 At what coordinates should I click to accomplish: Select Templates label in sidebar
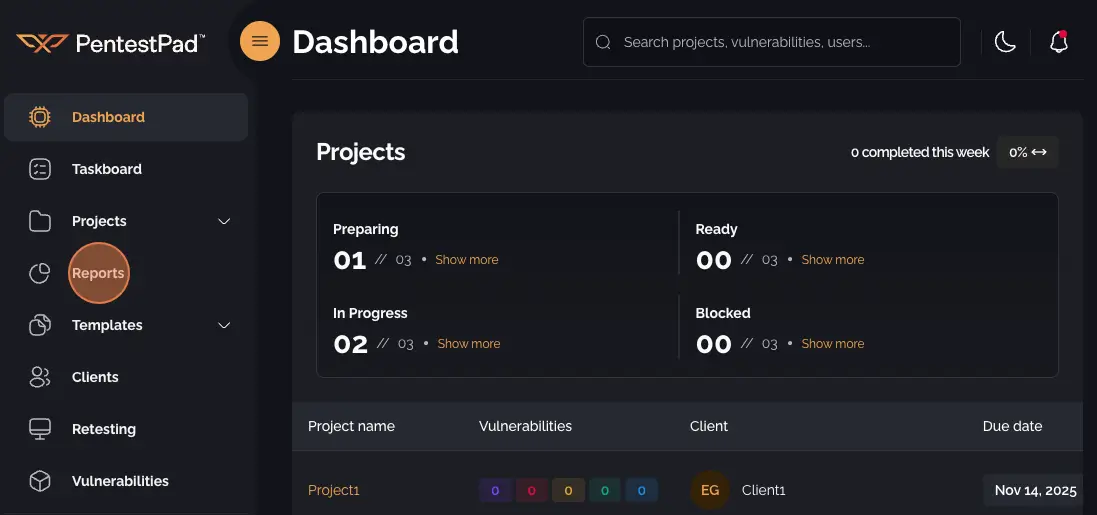tap(107, 325)
